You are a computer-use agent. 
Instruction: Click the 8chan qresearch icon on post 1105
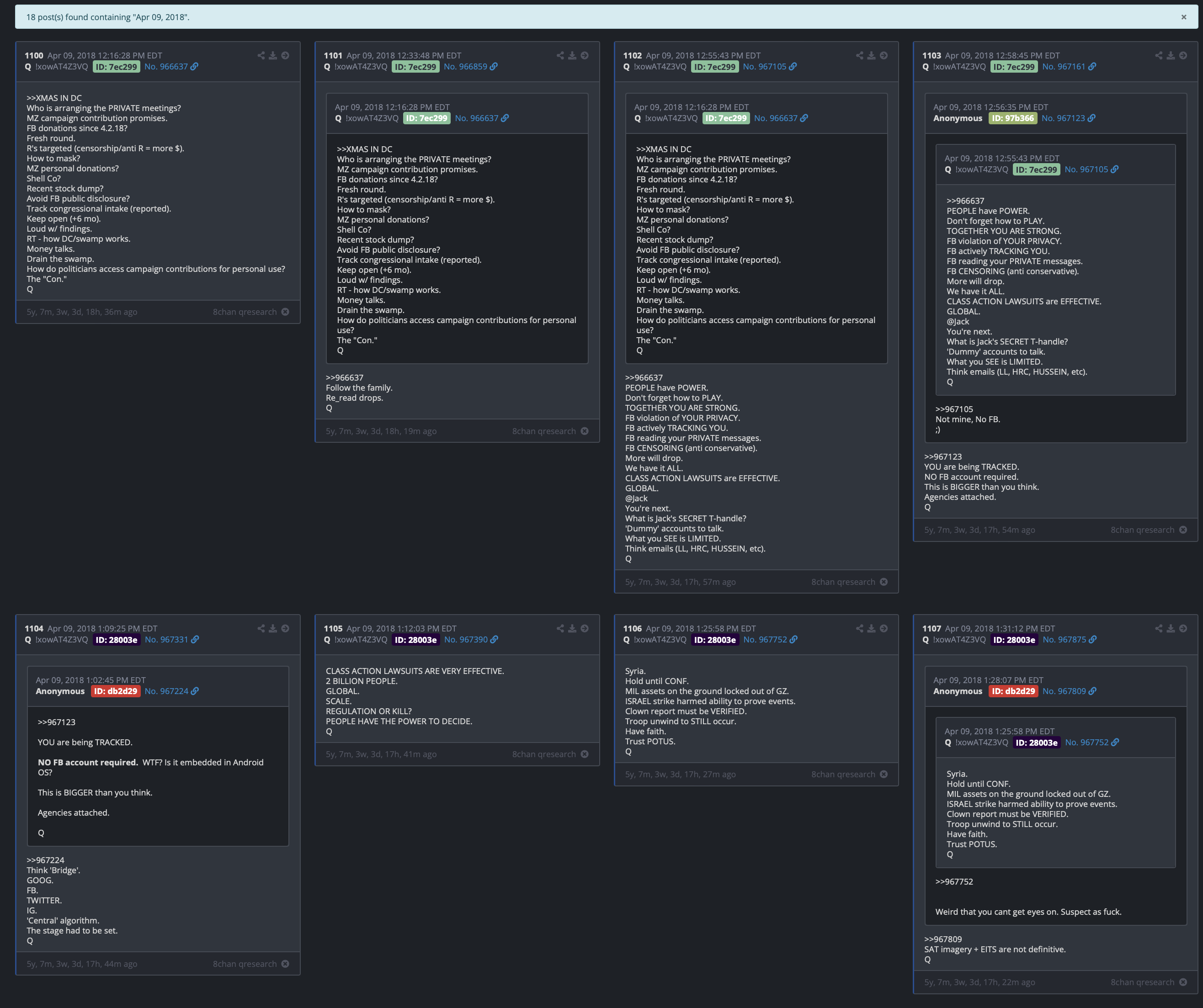(x=584, y=753)
